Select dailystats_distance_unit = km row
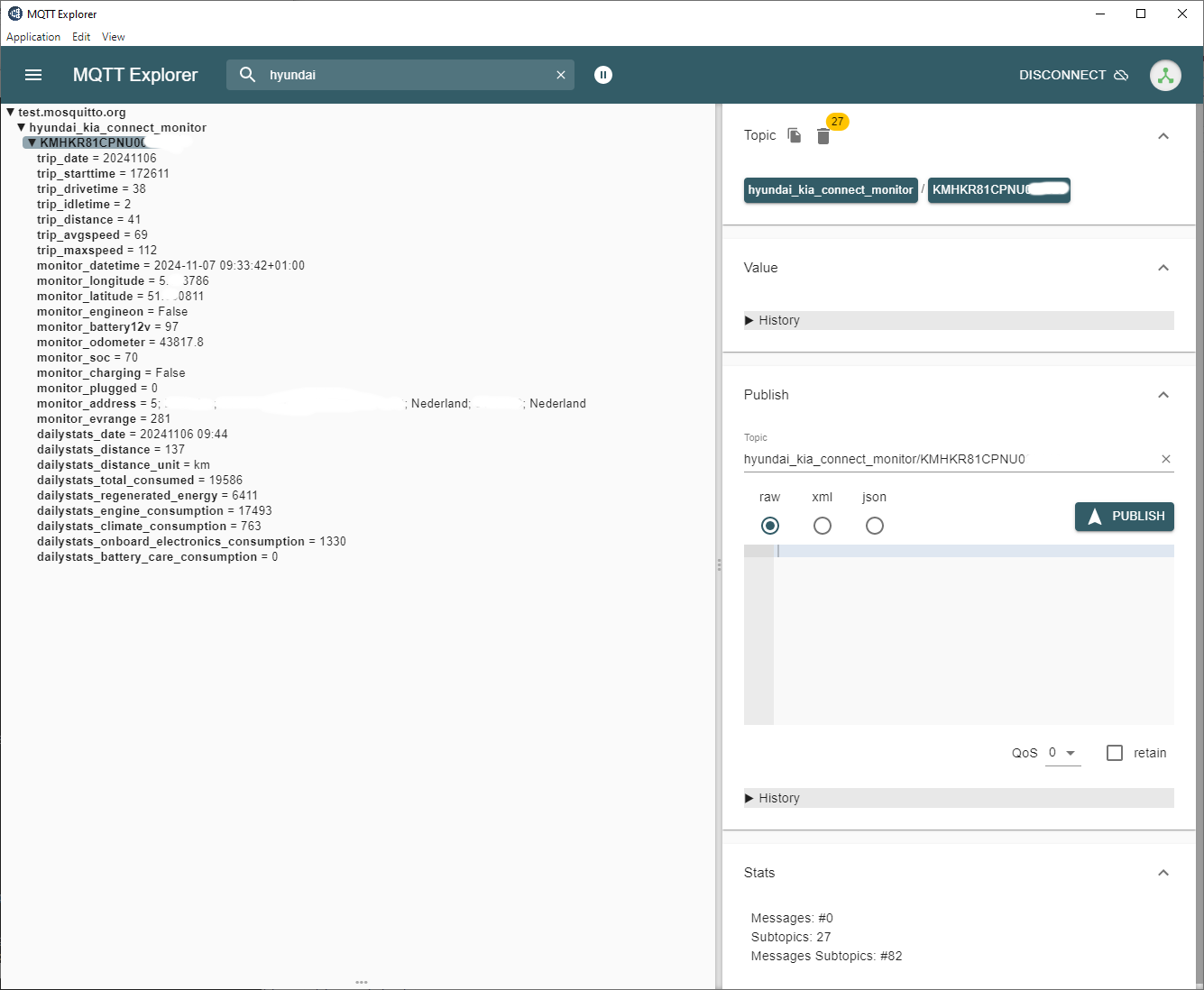Image resolution: width=1204 pixels, height=990 pixels. (124, 465)
